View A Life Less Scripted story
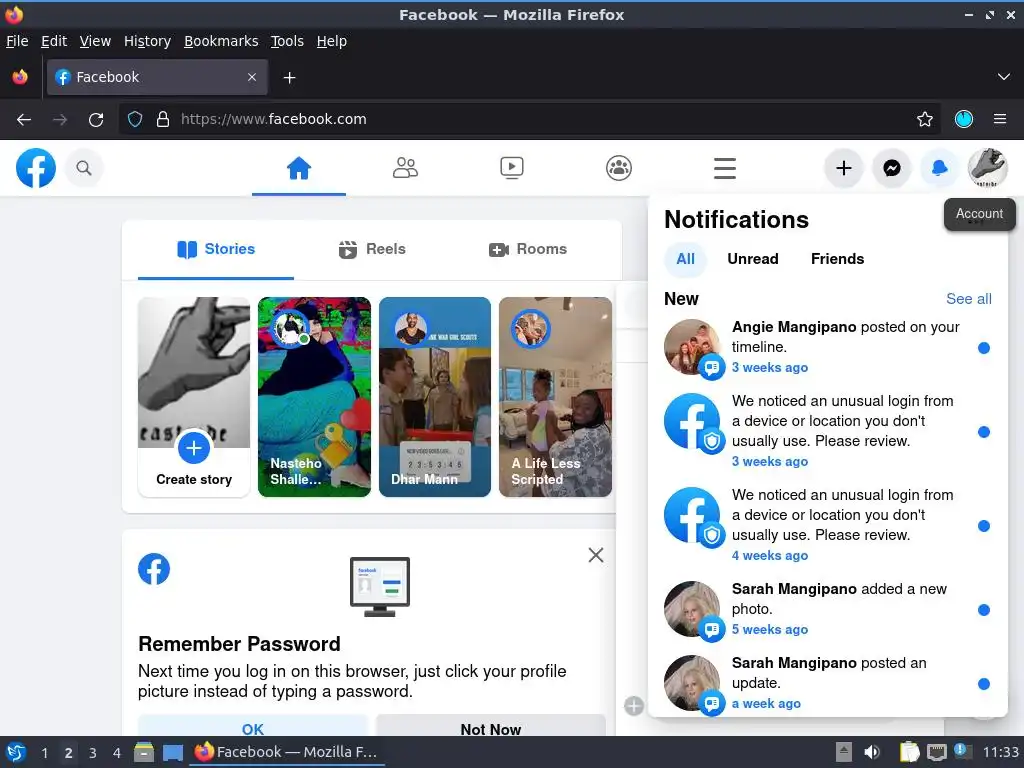The image size is (1024, 768). click(x=555, y=397)
